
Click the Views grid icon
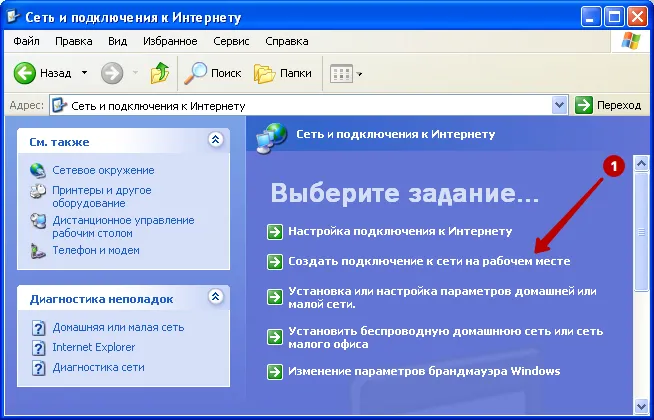coord(342,74)
